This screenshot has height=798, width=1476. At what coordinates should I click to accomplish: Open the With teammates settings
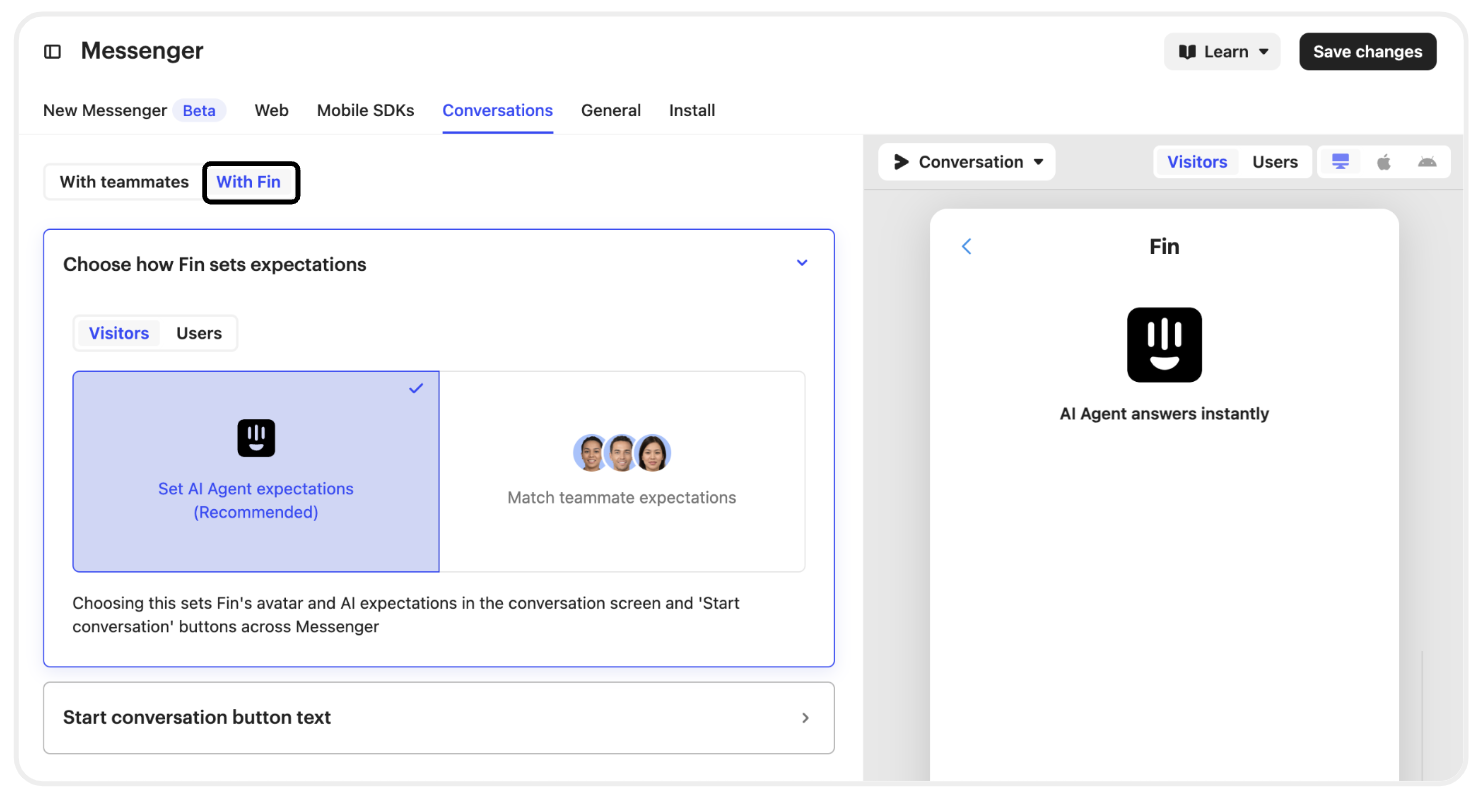click(x=124, y=182)
